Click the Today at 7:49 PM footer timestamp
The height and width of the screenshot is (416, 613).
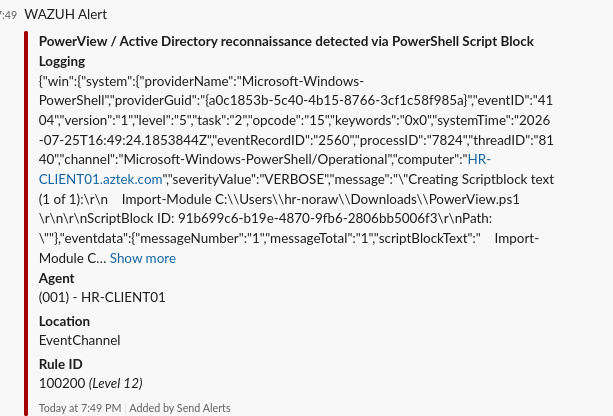(80, 408)
